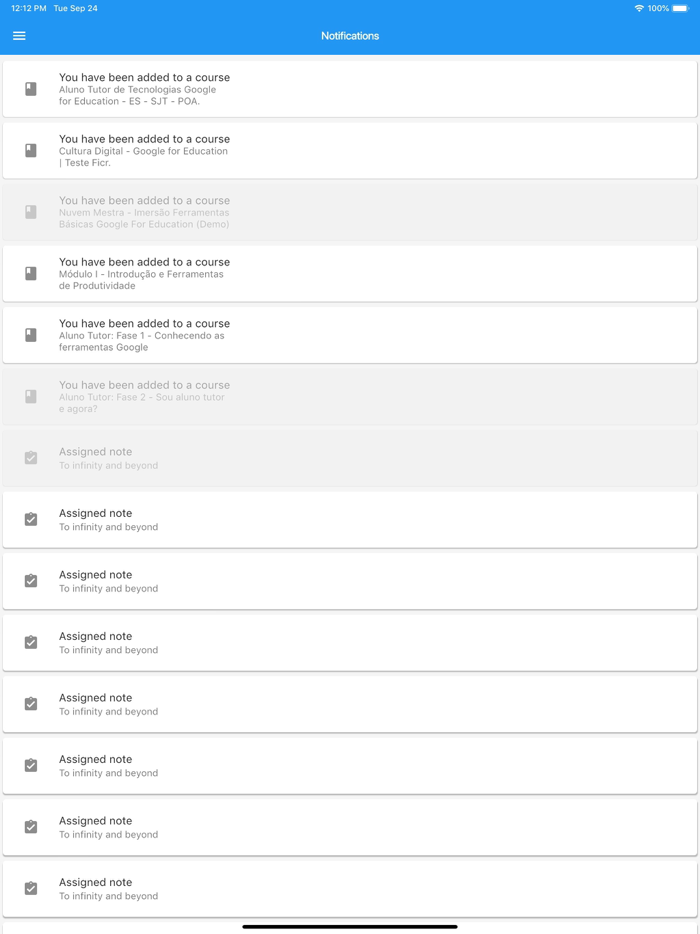Image resolution: width=700 pixels, height=934 pixels.
Task: Click the grayed course icon on Nuvem Mestra notification
Action: tap(29, 211)
